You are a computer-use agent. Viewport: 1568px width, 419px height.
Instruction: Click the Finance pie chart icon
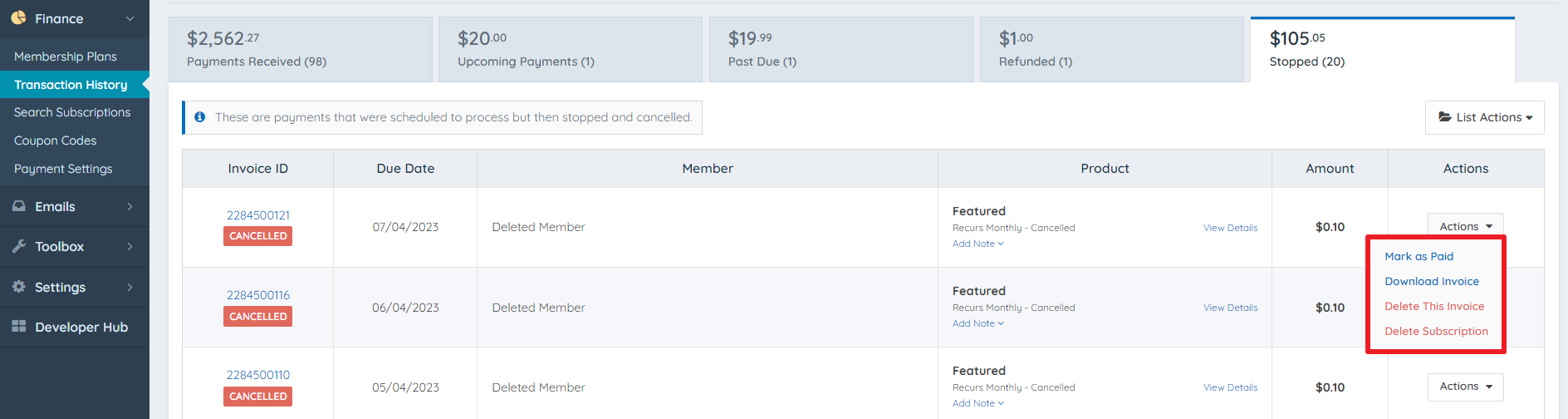point(18,17)
